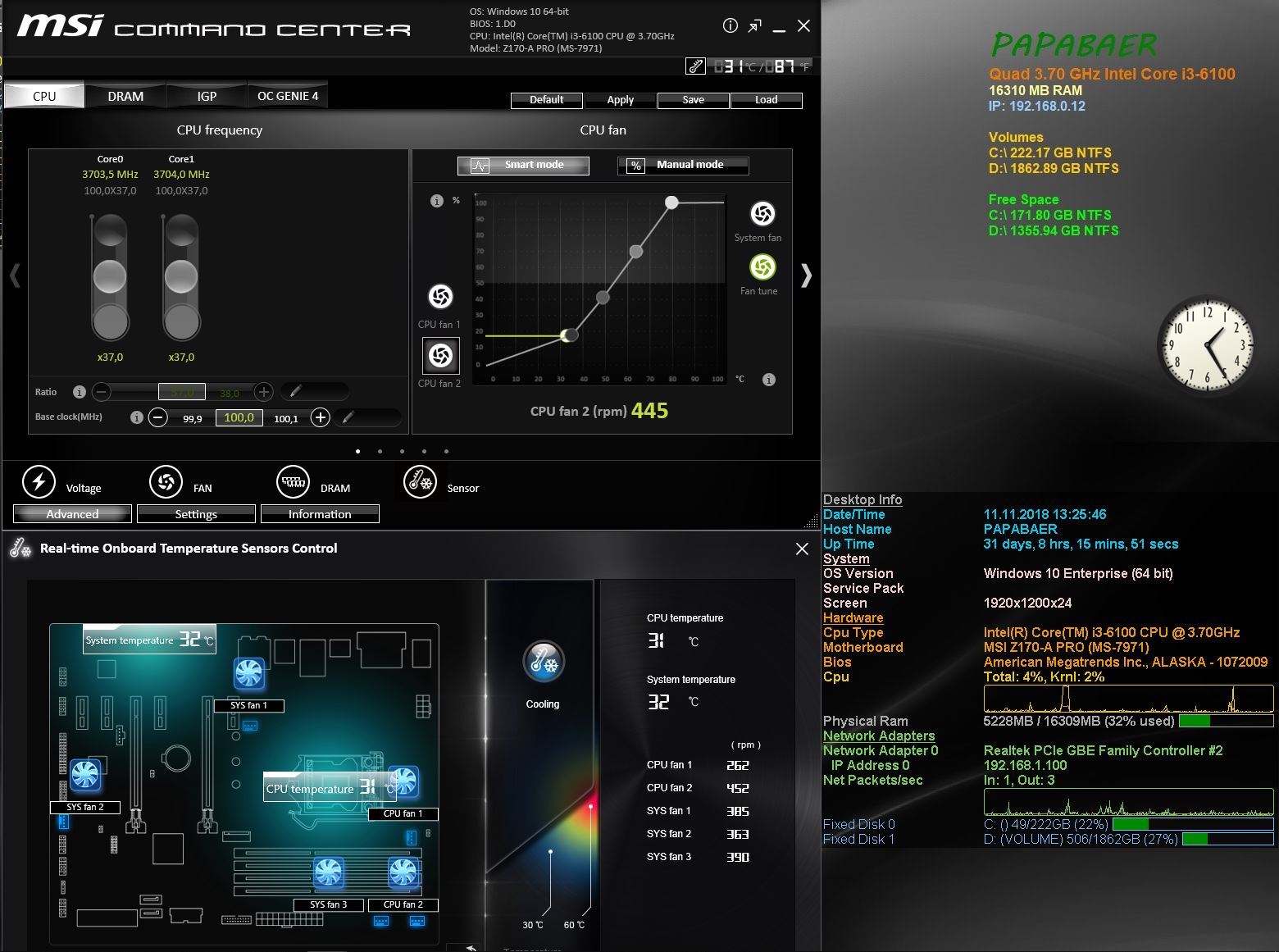Increase the base clock with plus button

coord(321,418)
